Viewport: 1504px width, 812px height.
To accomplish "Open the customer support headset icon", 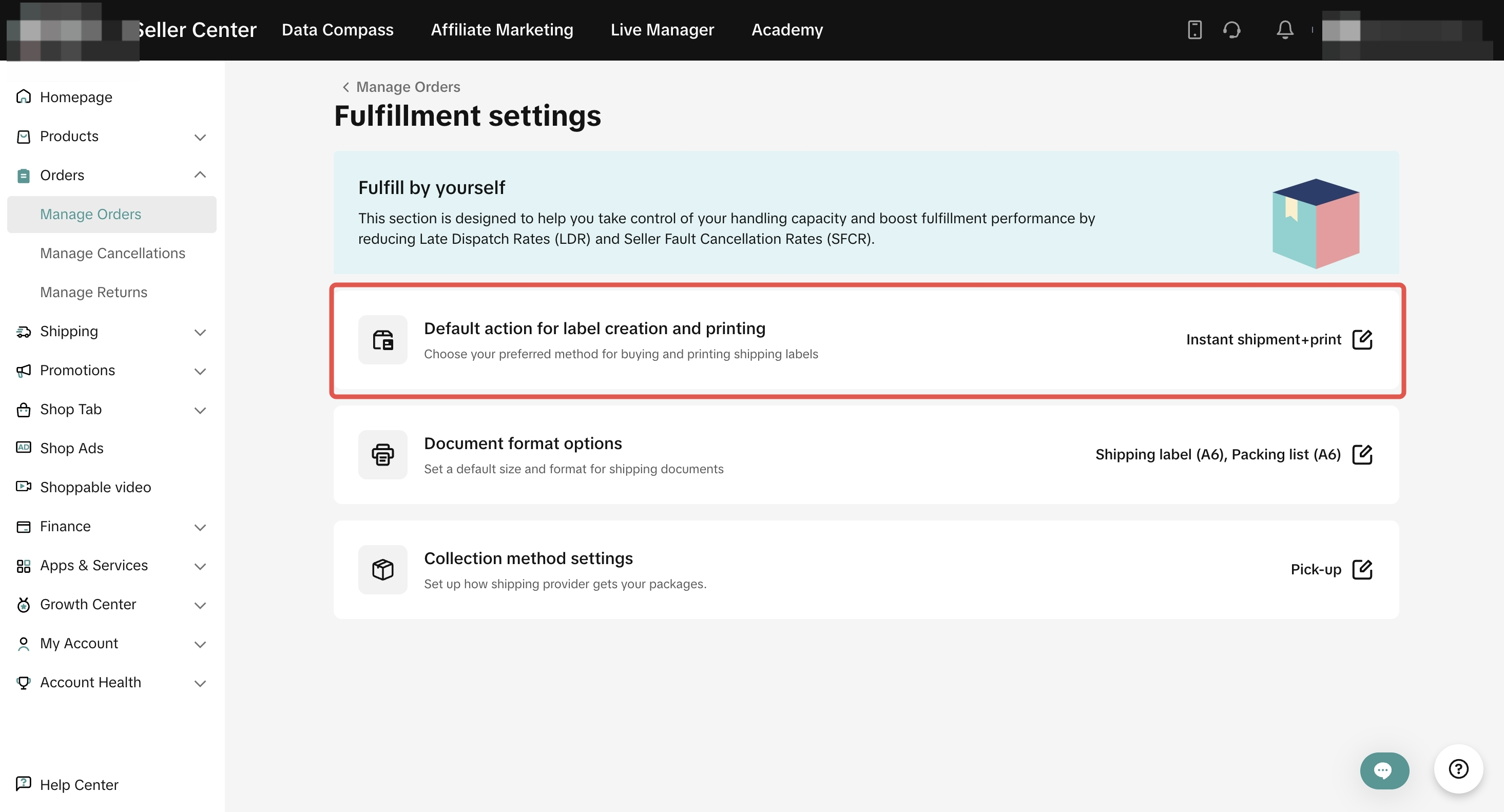I will (x=1232, y=29).
